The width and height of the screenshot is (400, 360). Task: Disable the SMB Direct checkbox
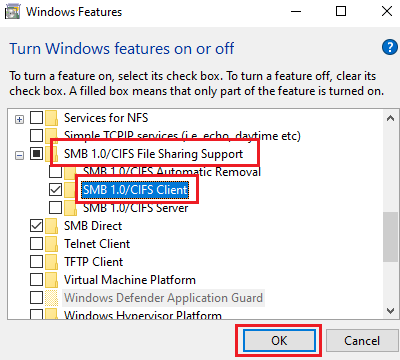pos(36,226)
